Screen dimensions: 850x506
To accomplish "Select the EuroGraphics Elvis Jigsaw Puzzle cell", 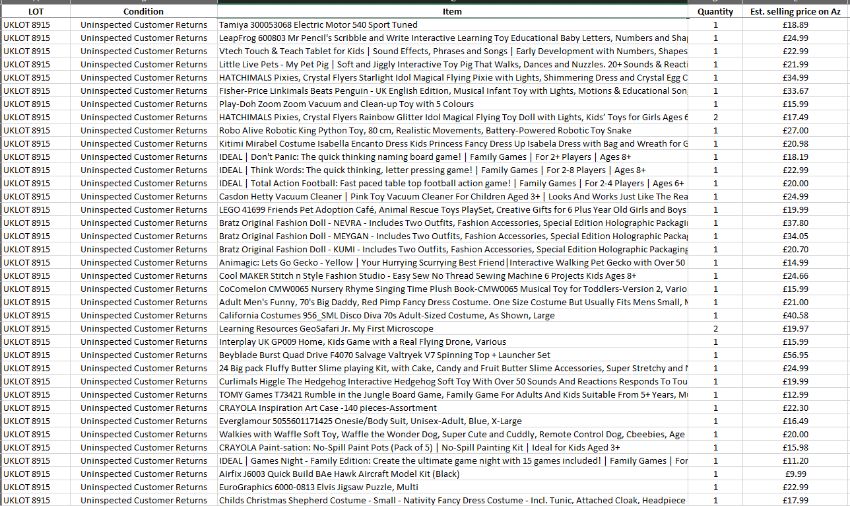I will 453,487.
